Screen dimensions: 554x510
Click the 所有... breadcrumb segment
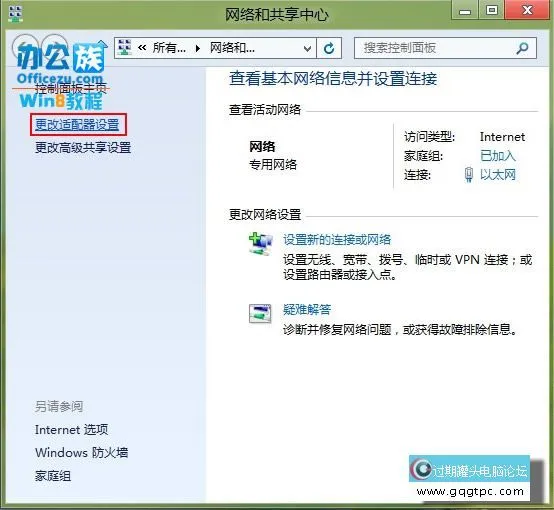click(169, 48)
